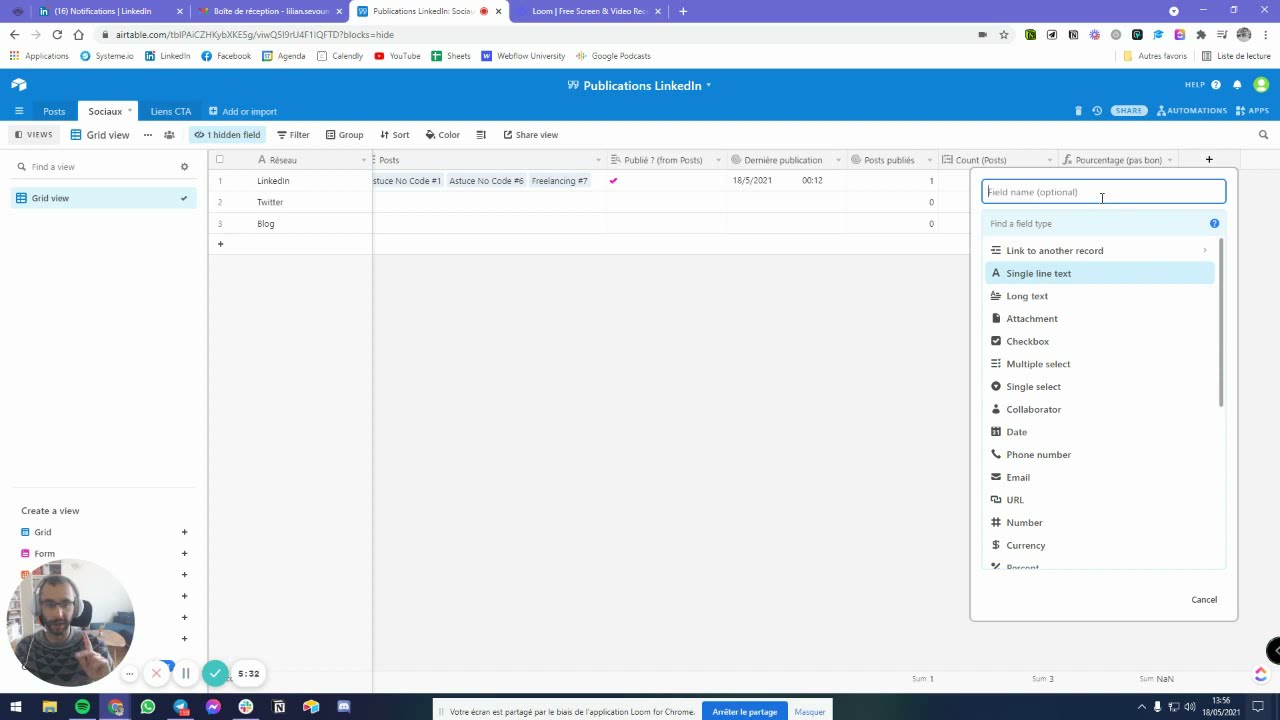This screenshot has height=720, width=1280.
Task: Switch to the Loom browser tab
Action: coord(590,11)
